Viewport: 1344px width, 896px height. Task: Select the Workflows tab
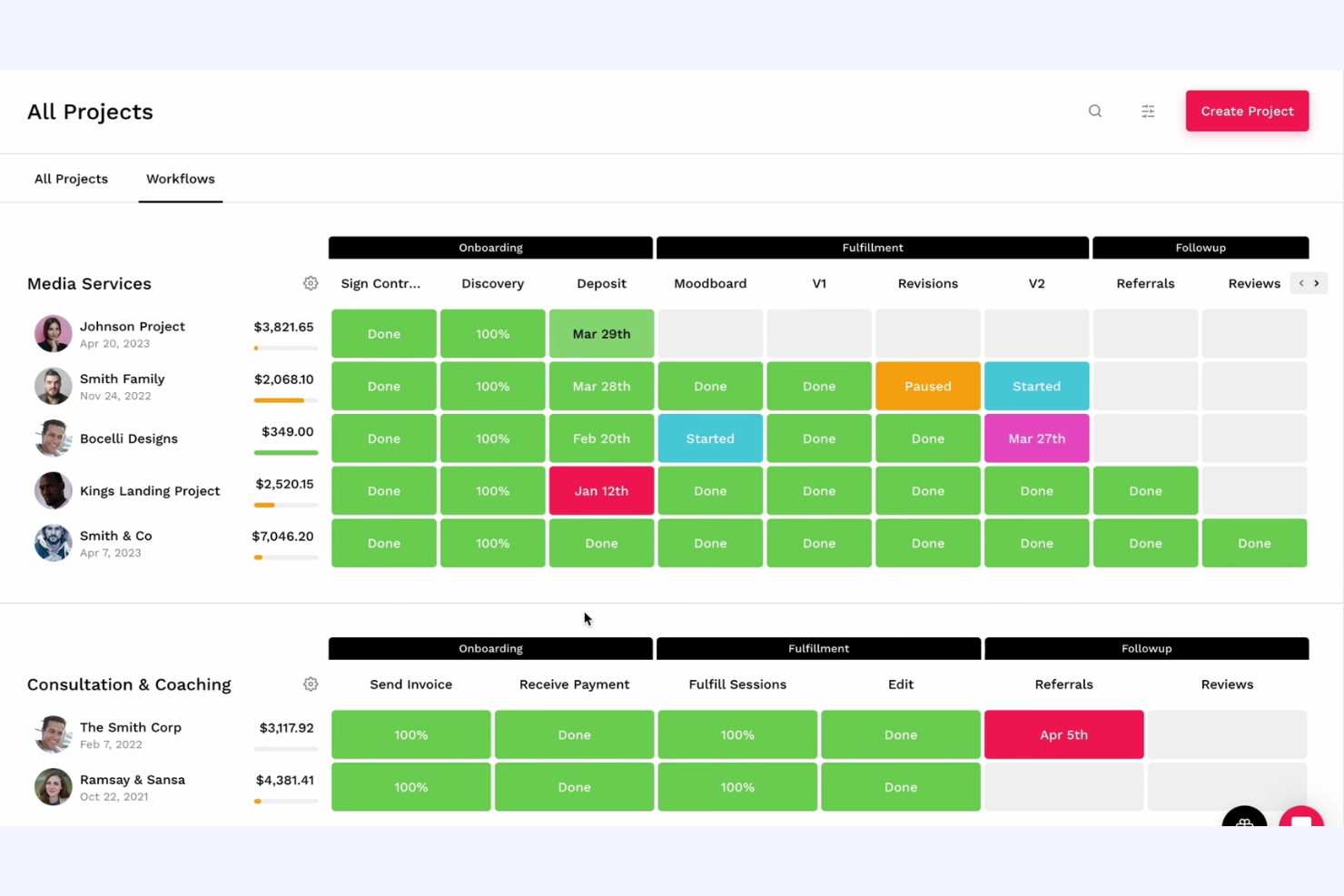(181, 179)
